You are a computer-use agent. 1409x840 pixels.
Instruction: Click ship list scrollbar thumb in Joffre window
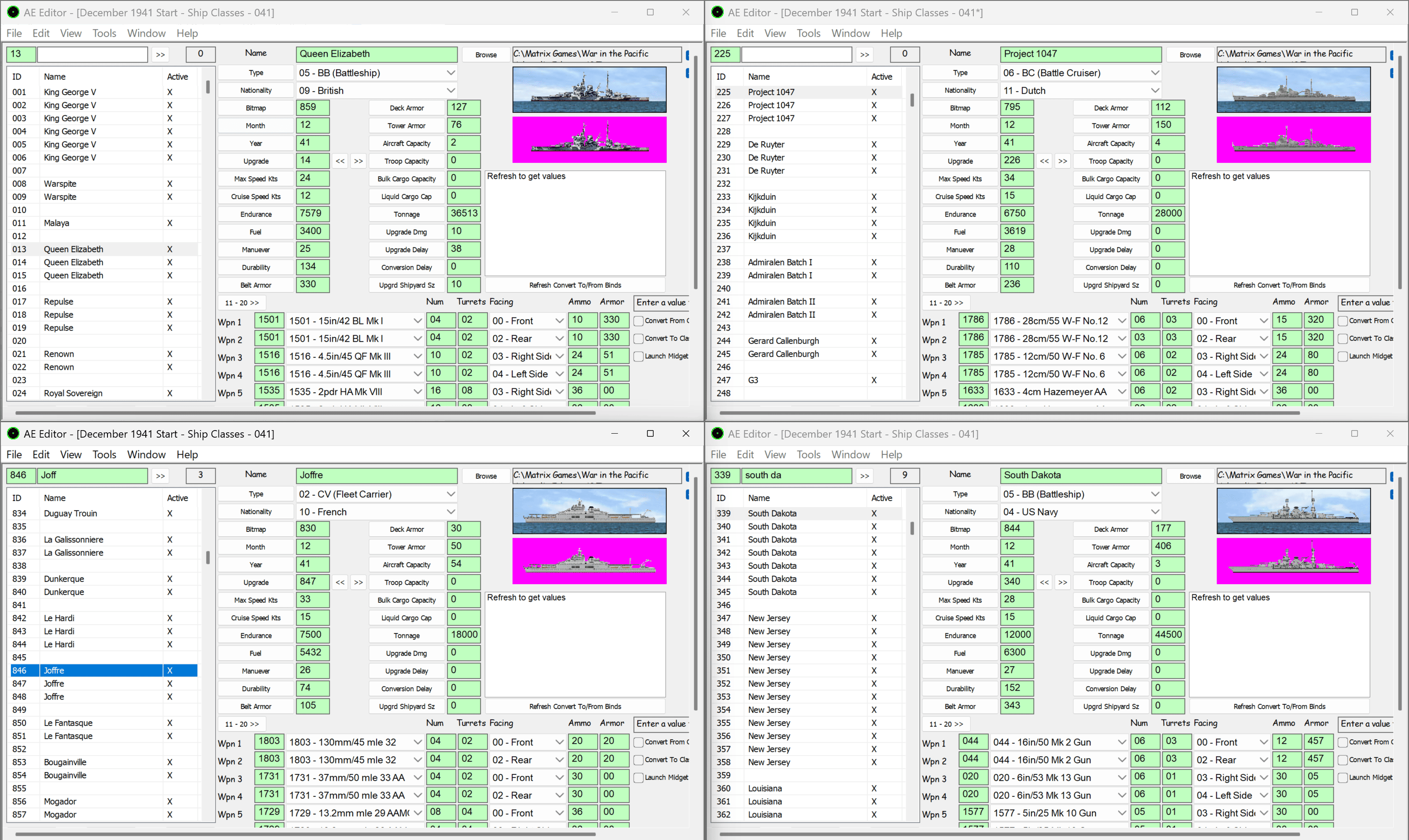coord(208,557)
